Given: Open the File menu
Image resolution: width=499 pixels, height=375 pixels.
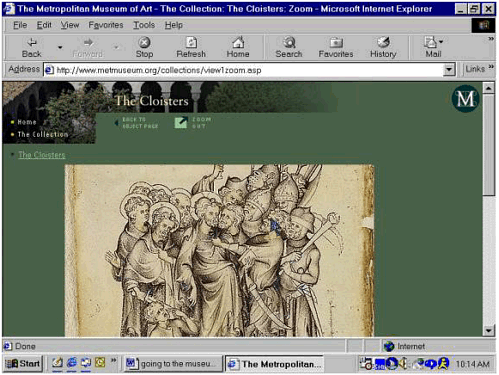Looking at the screenshot, I should point(20,25).
